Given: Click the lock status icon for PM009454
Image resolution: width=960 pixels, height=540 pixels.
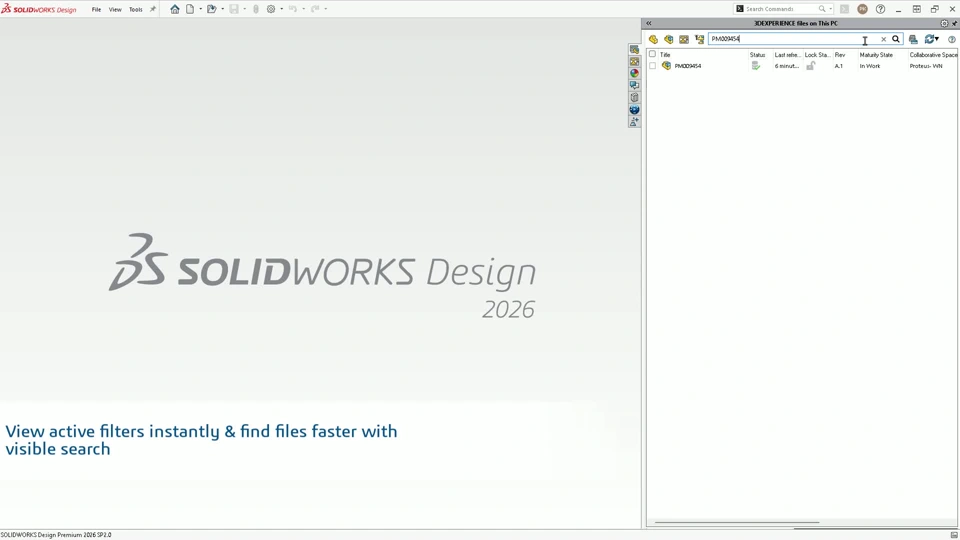Looking at the screenshot, I should click(811, 66).
